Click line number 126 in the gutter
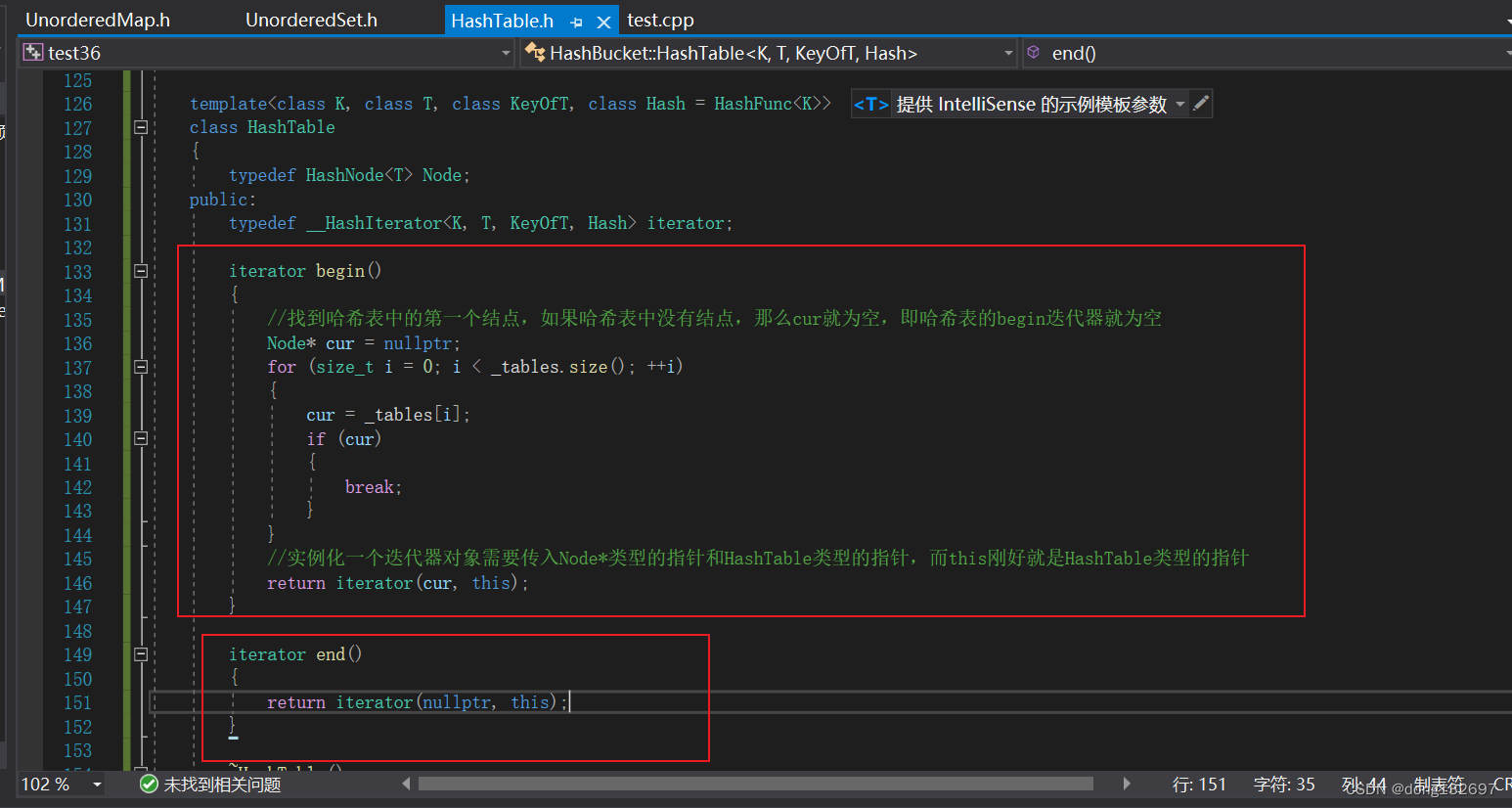1512x808 pixels. tap(77, 104)
